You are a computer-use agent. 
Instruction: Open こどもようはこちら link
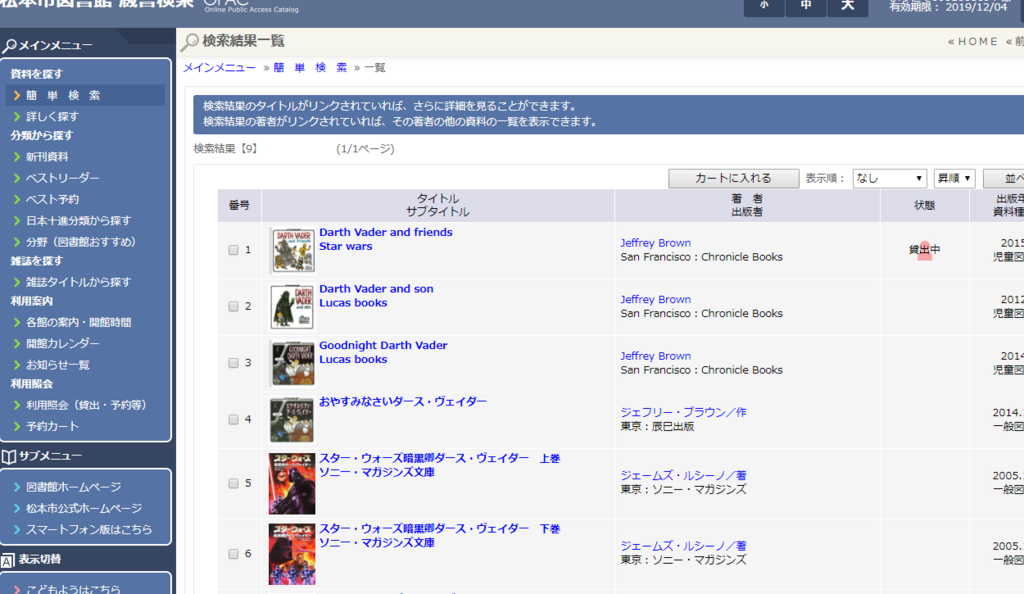73,589
